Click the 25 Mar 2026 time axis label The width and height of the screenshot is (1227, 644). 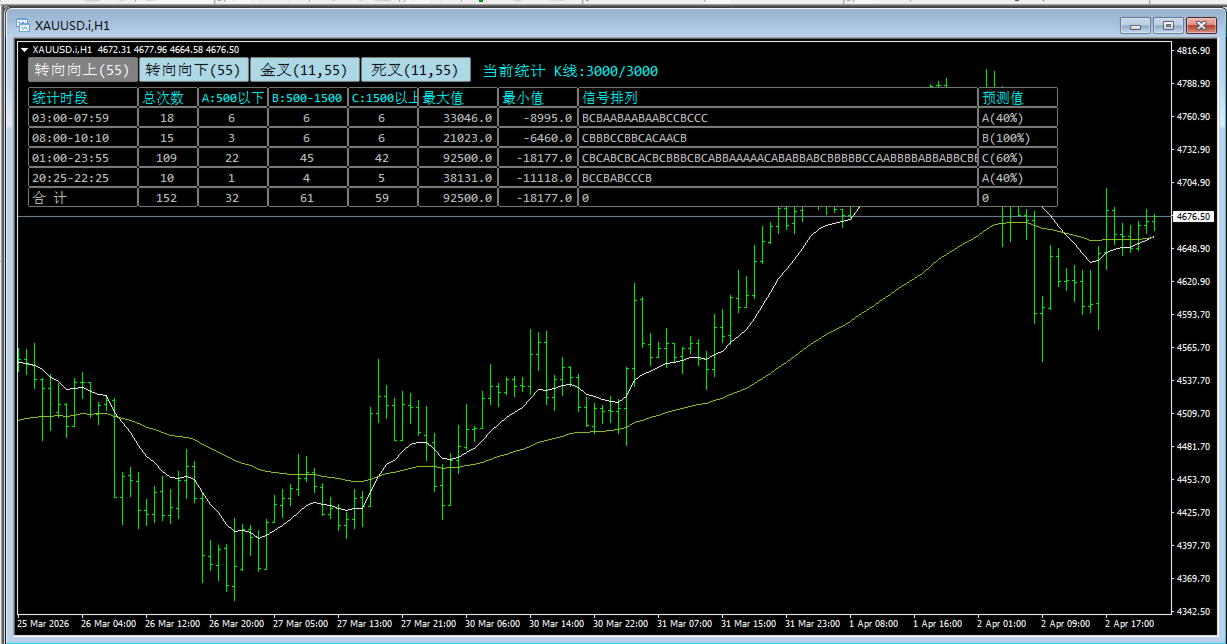pyautogui.click(x=42, y=623)
